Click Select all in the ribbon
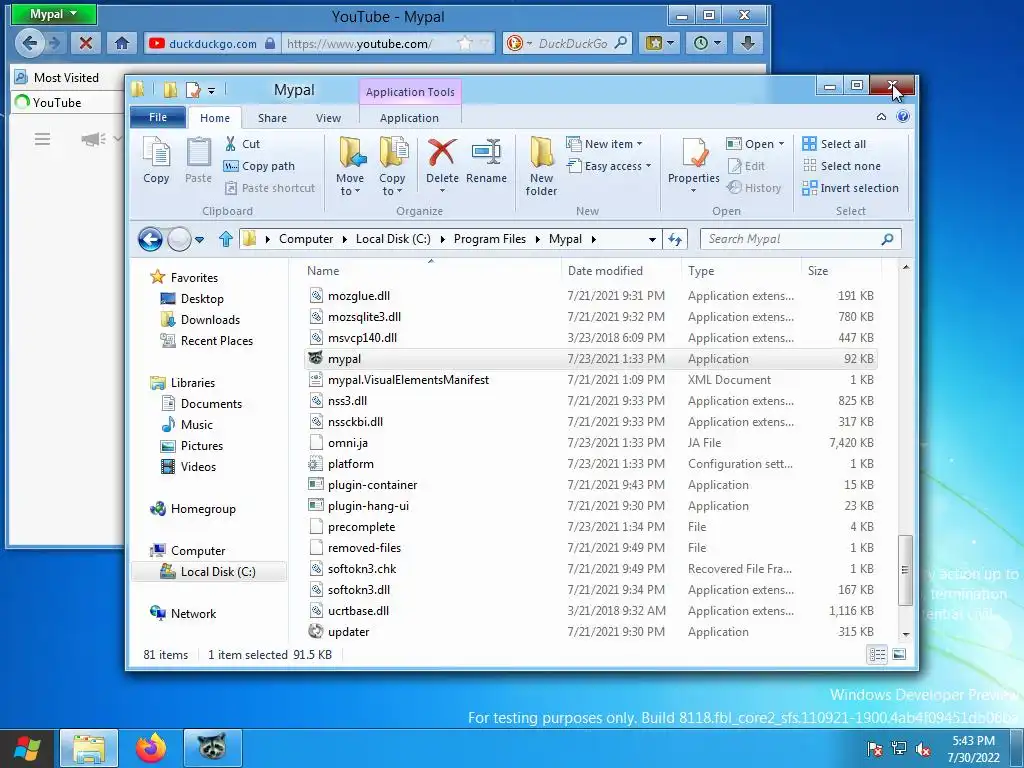 [835, 144]
